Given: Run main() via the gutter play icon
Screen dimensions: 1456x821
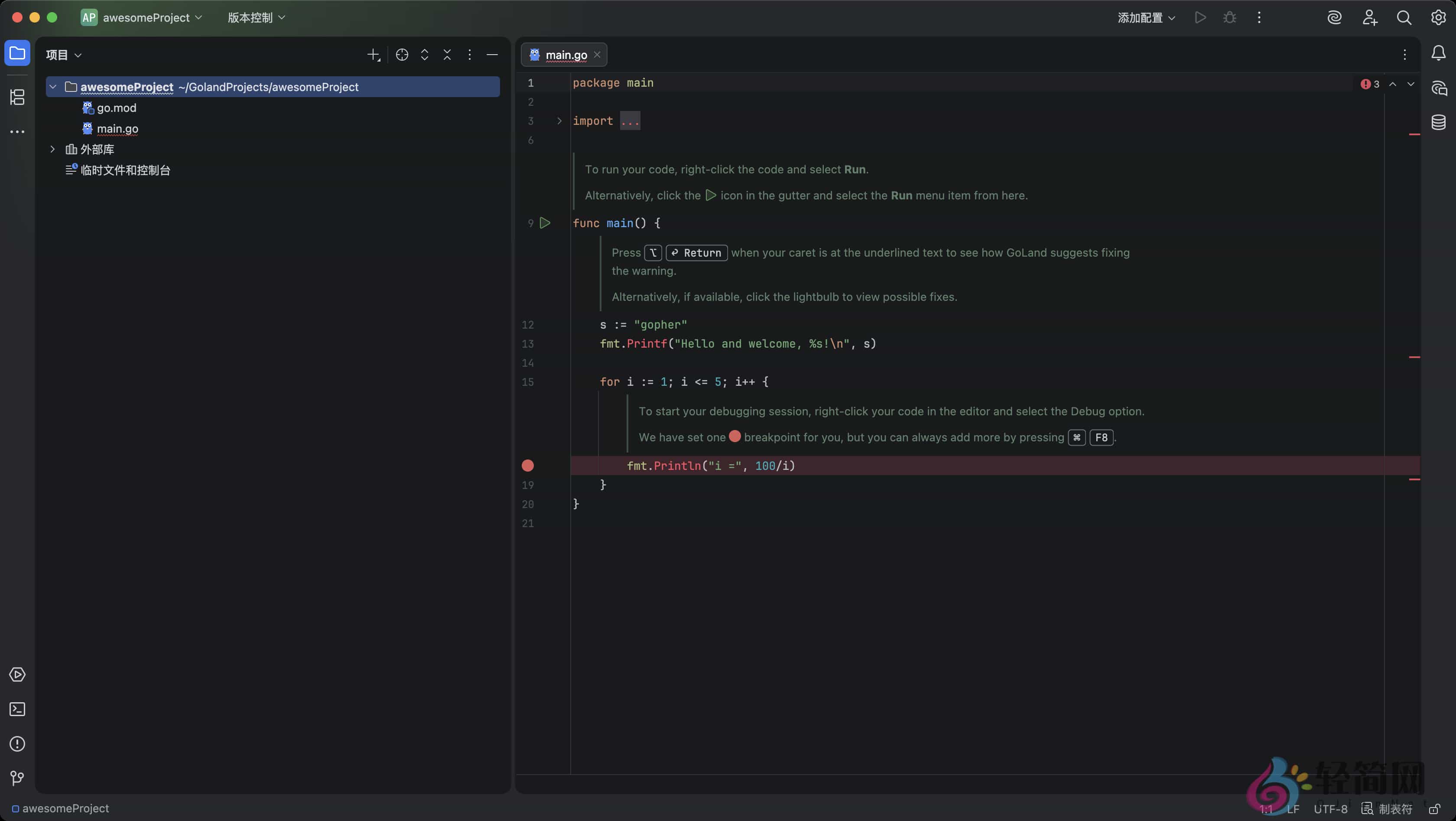Looking at the screenshot, I should tap(544, 223).
